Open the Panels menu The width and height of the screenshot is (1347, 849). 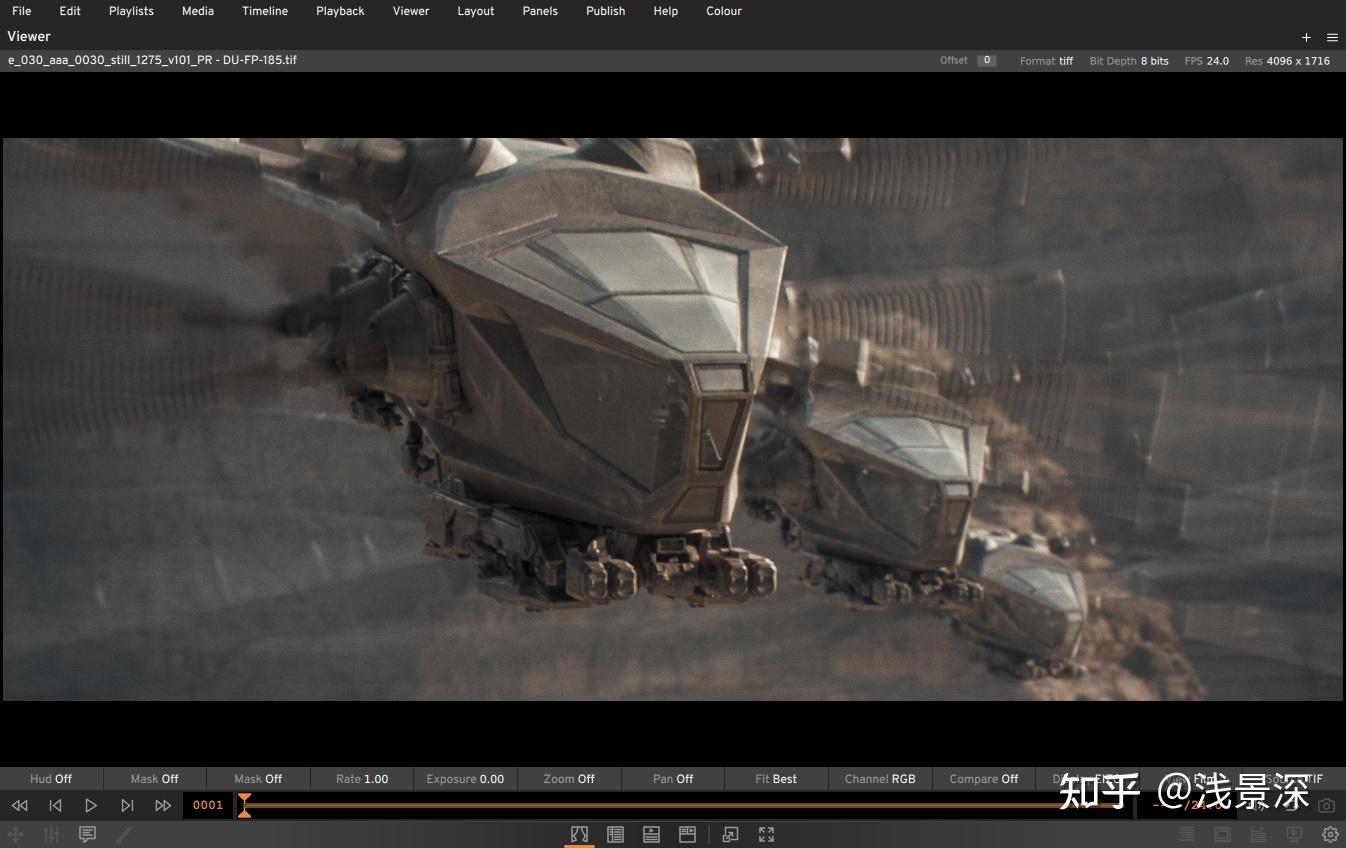coord(541,11)
